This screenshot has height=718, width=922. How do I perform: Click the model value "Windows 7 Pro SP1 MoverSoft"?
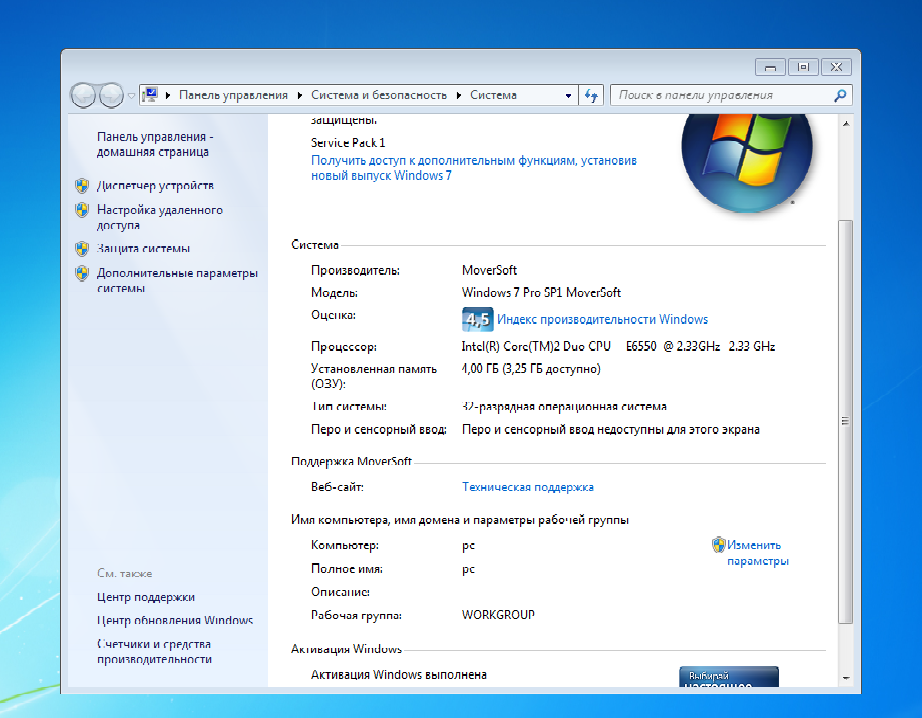pos(542,292)
